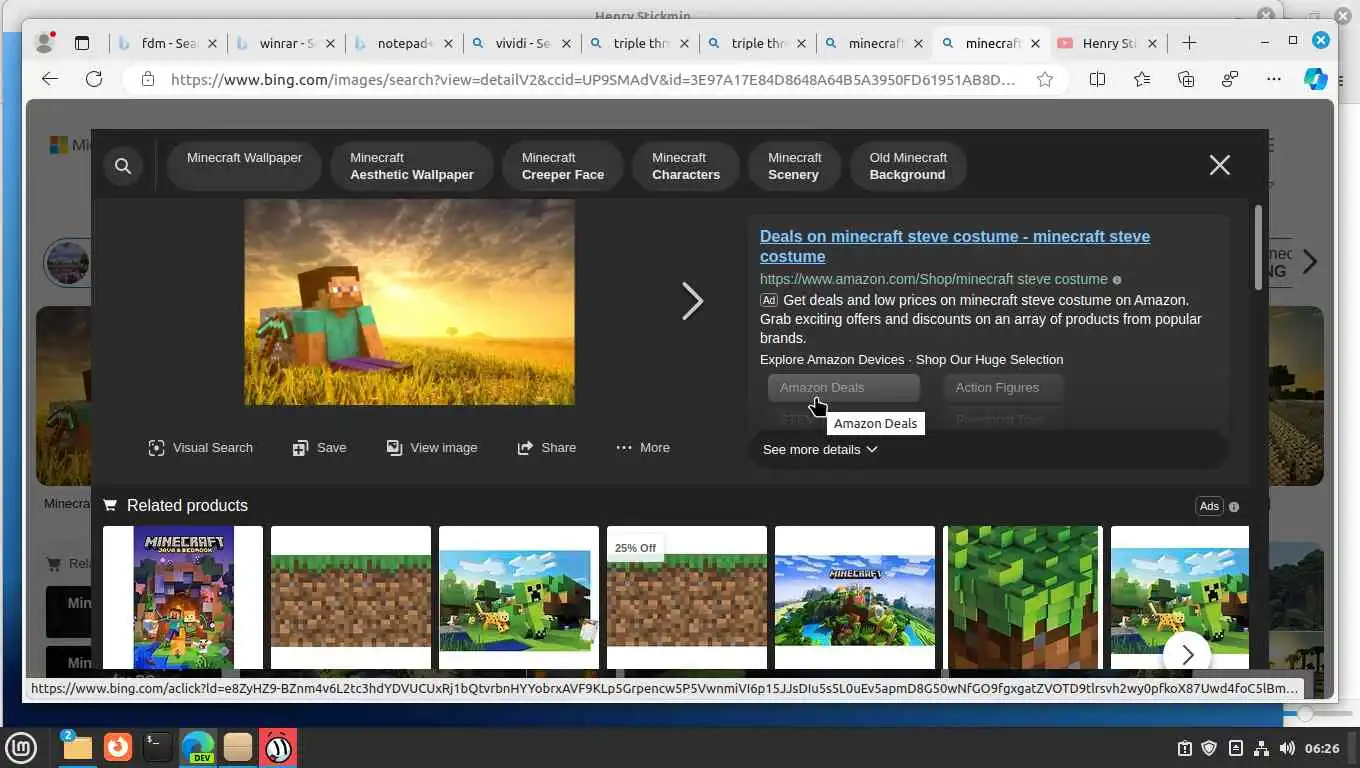Screen dimensions: 1360x768
Task: Open a new browser tab
Action: 1189,43
